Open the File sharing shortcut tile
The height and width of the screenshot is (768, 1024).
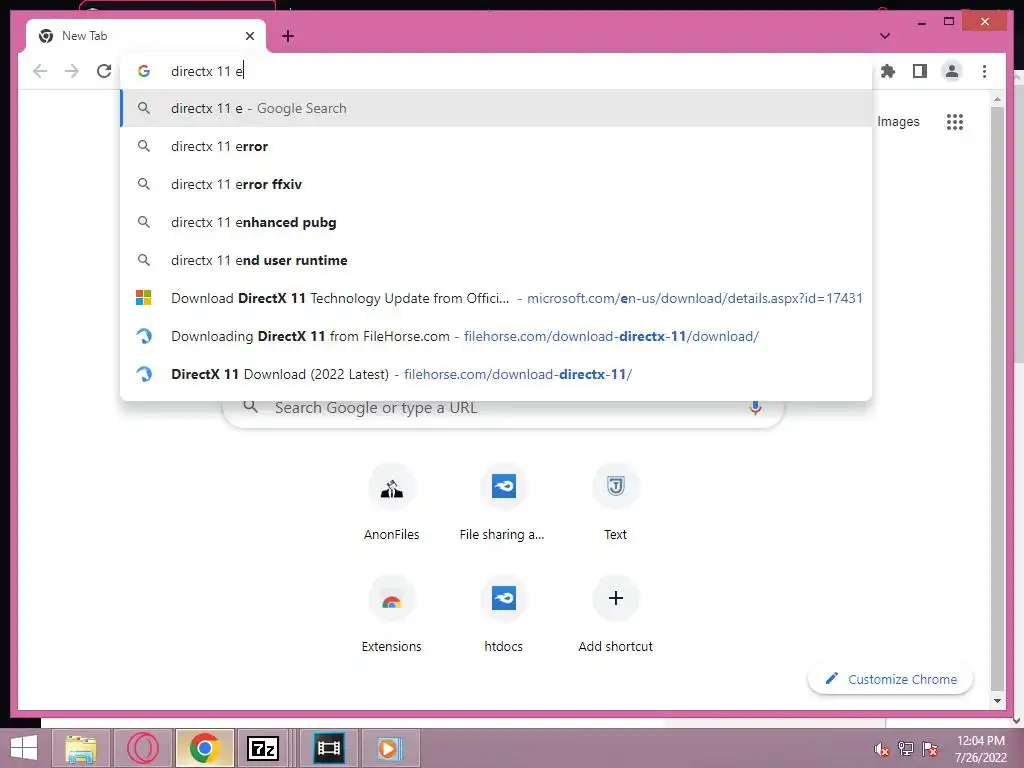[503, 503]
